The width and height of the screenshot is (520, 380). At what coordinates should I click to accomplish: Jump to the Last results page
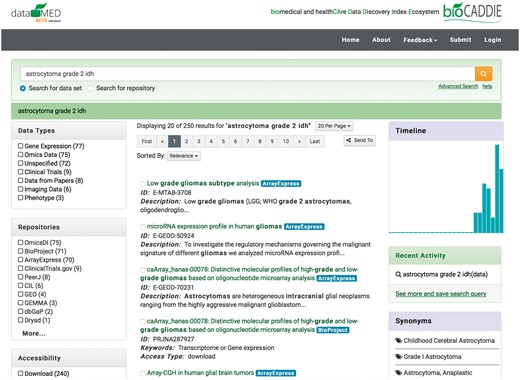click(315, 141)
